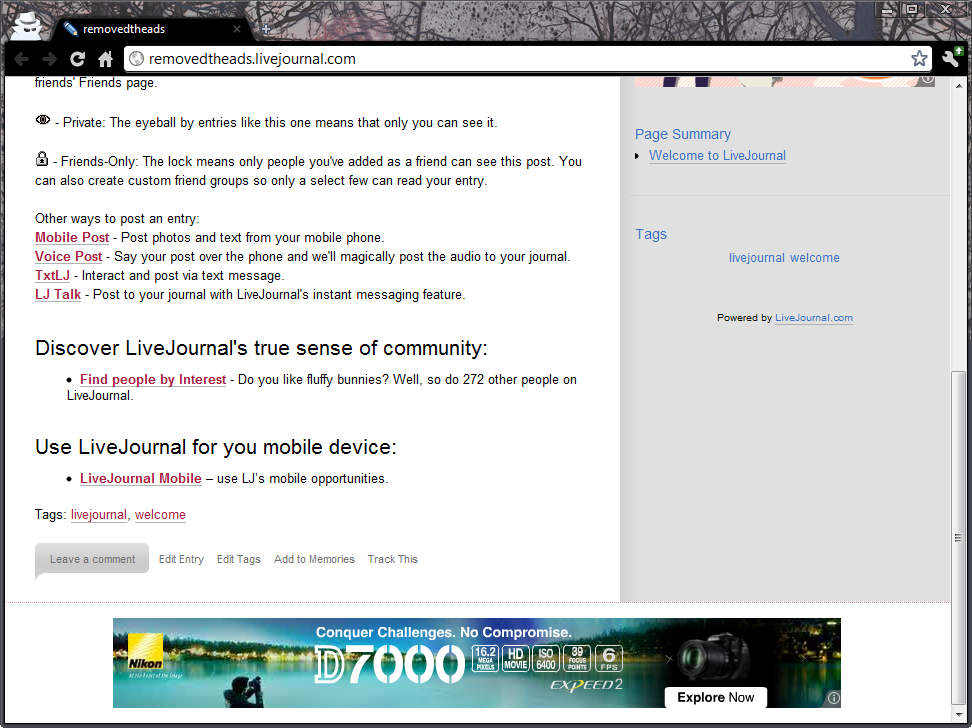The width and height of the screenshot is (972, 728).
Task: Click the Tags sidebar heading
Action: [x=651, y=234]
